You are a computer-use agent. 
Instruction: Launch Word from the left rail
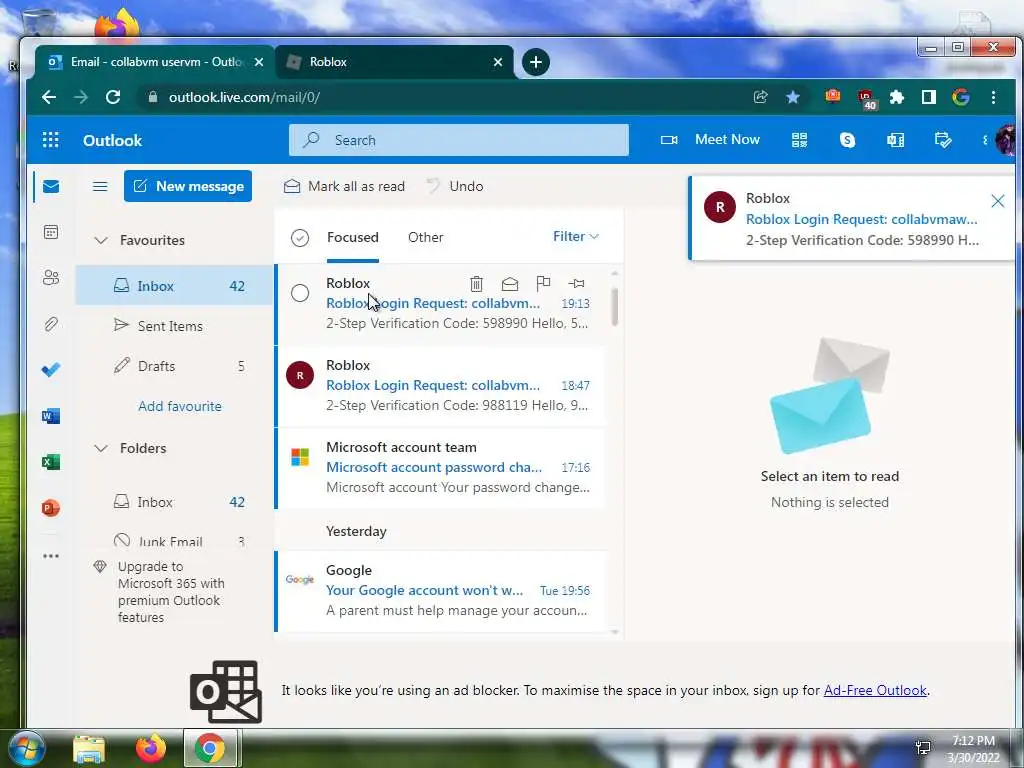click(51, 416)
